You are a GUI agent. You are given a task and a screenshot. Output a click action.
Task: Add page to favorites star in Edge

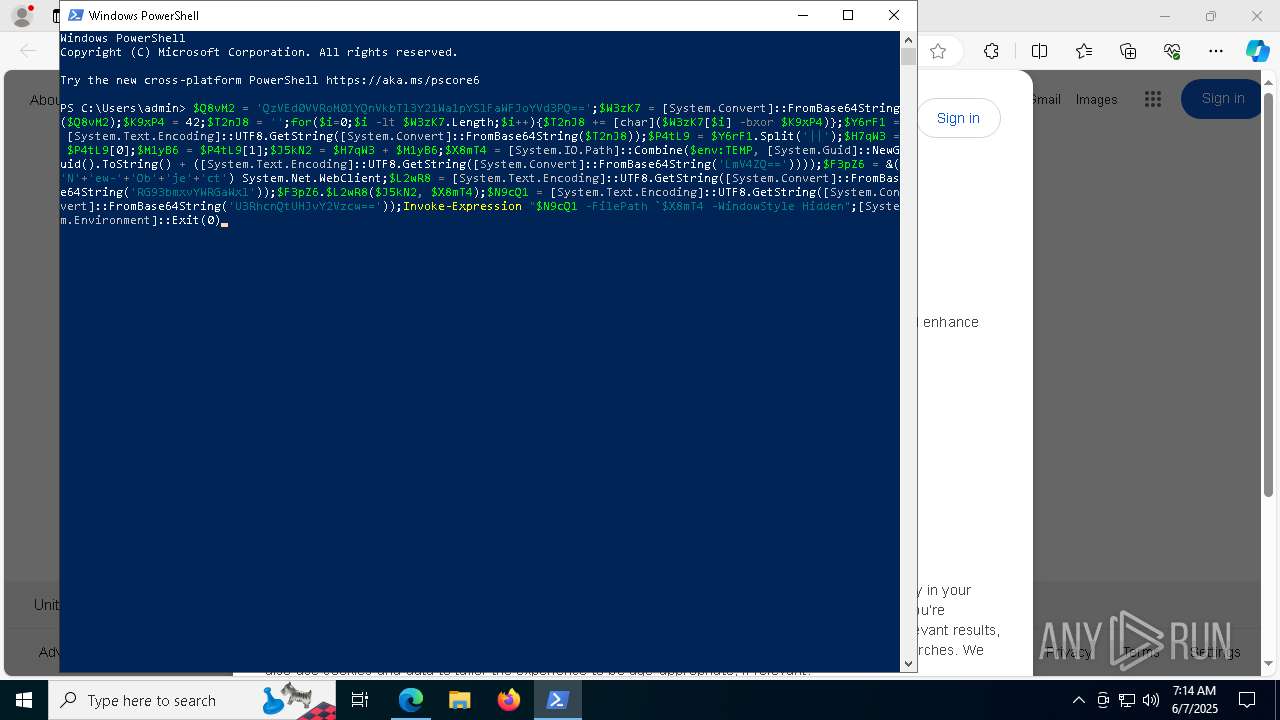pos(938,51)
